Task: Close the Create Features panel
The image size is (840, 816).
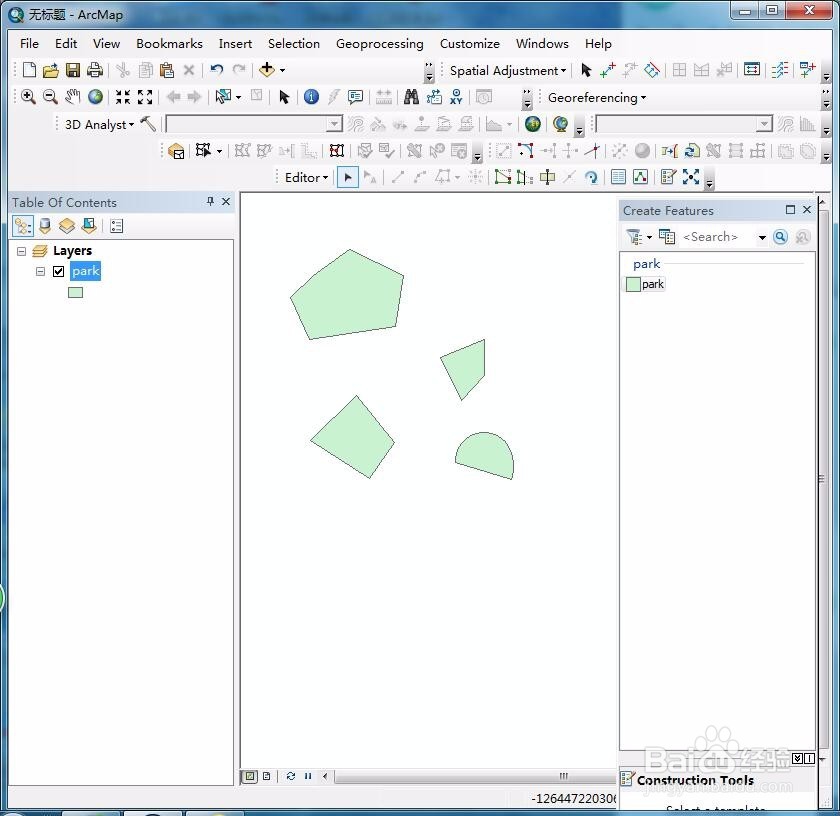Action: [x=807, y=209]
